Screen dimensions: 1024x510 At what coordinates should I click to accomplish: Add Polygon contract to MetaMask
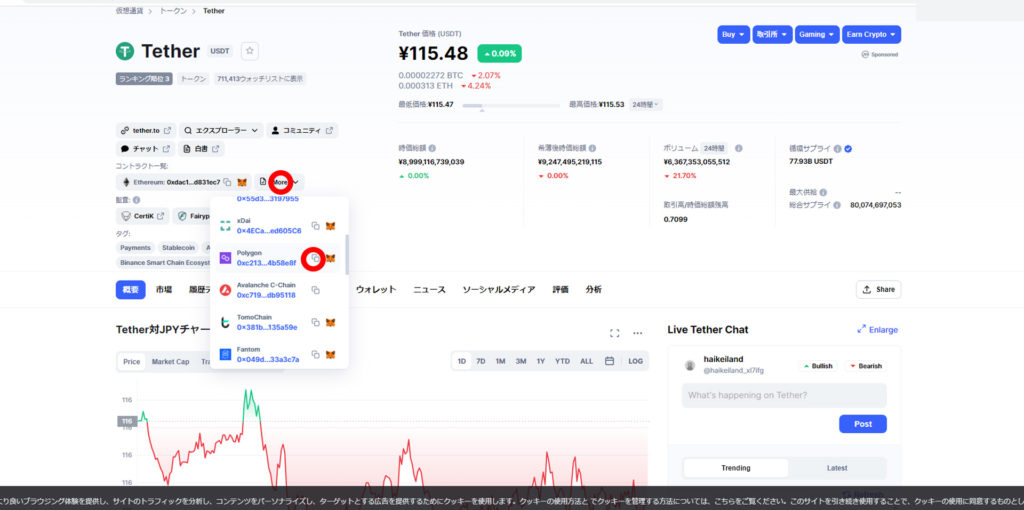click(x=331, y=258)
